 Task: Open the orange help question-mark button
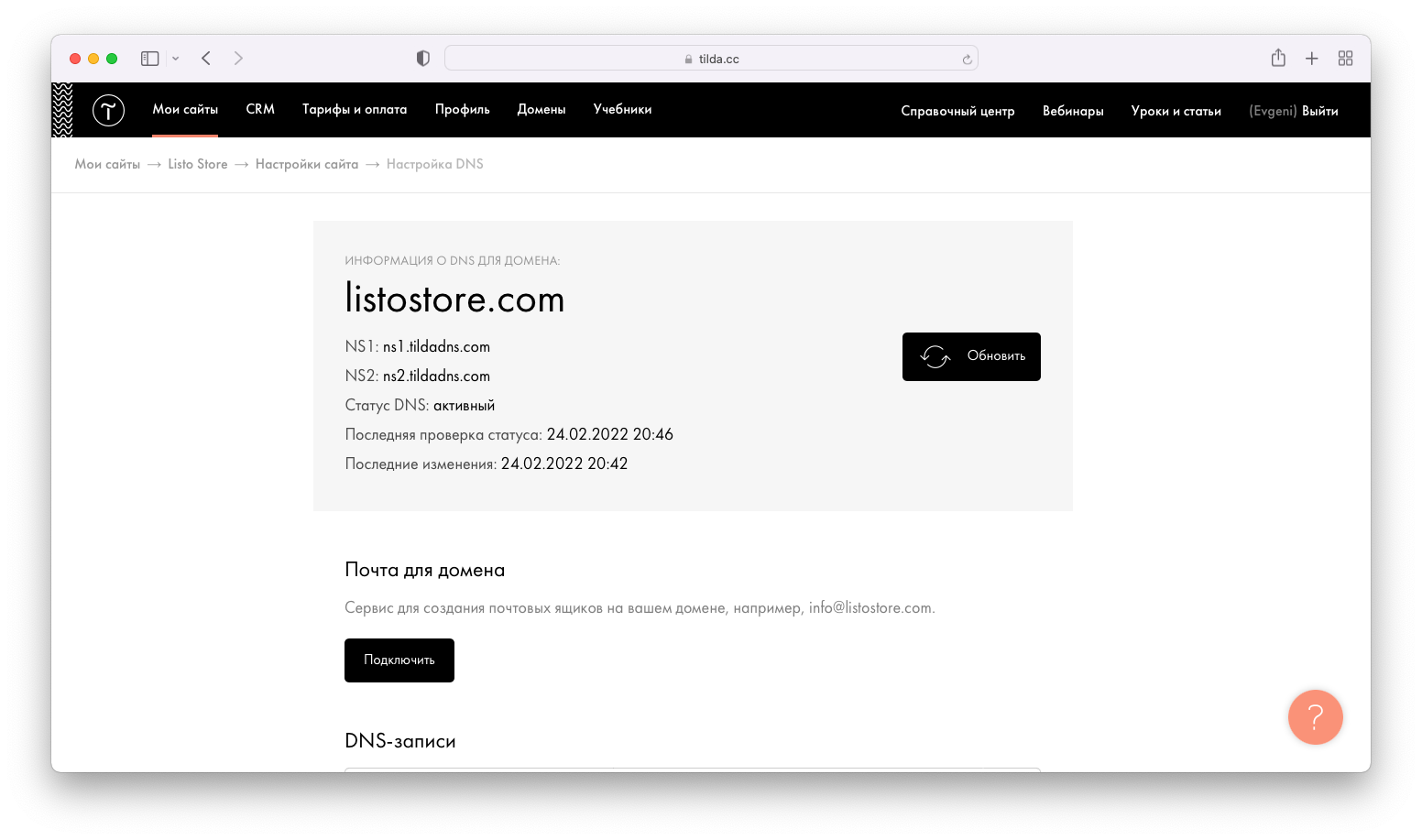[1316, 717]
